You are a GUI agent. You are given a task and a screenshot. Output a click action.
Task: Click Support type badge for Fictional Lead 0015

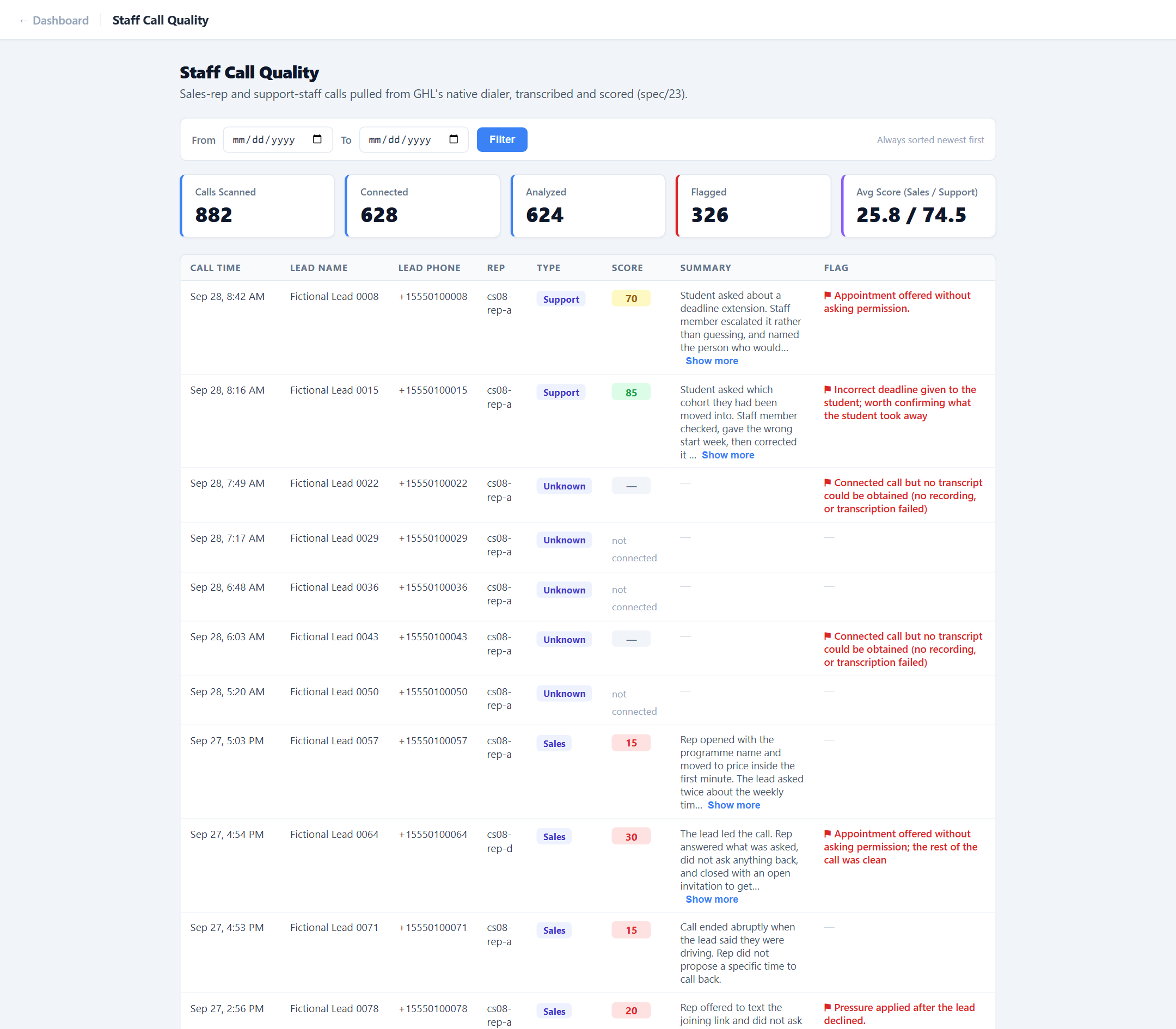click(561, 392)
